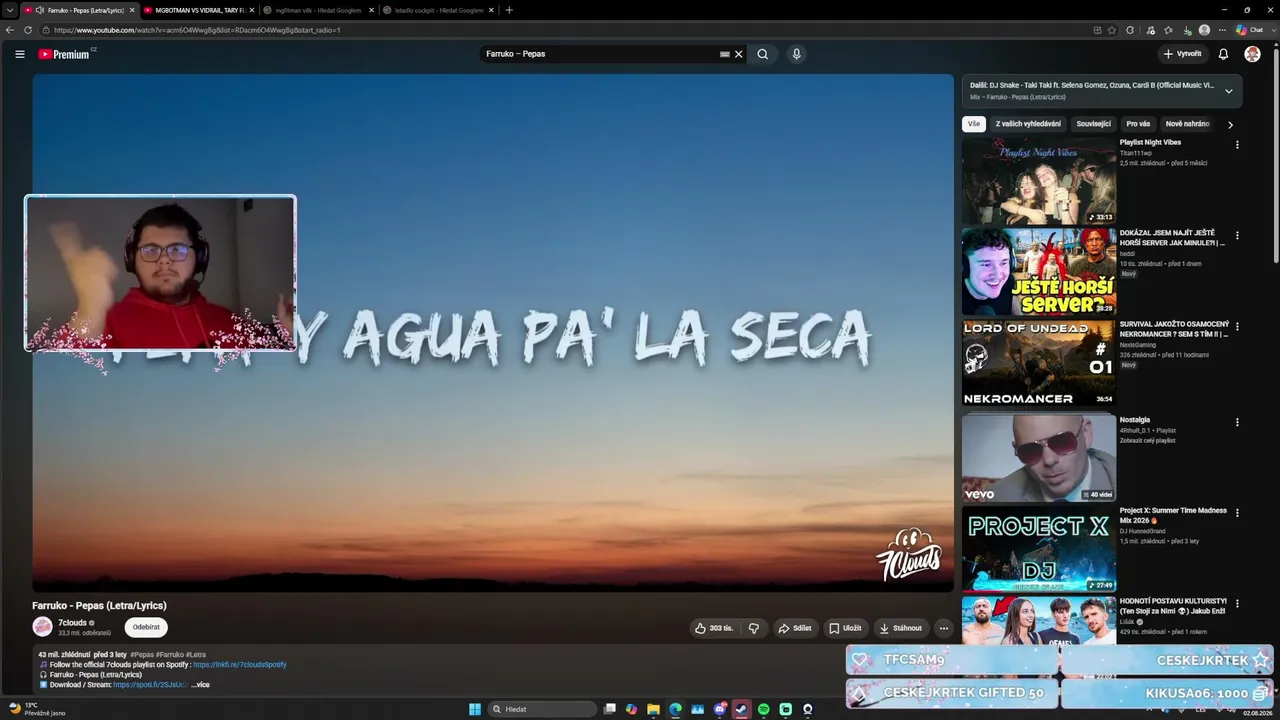The image size is (1280, 720).
Task: Launch Spotify from the taskbar
Action: click(x=763, y=709)
